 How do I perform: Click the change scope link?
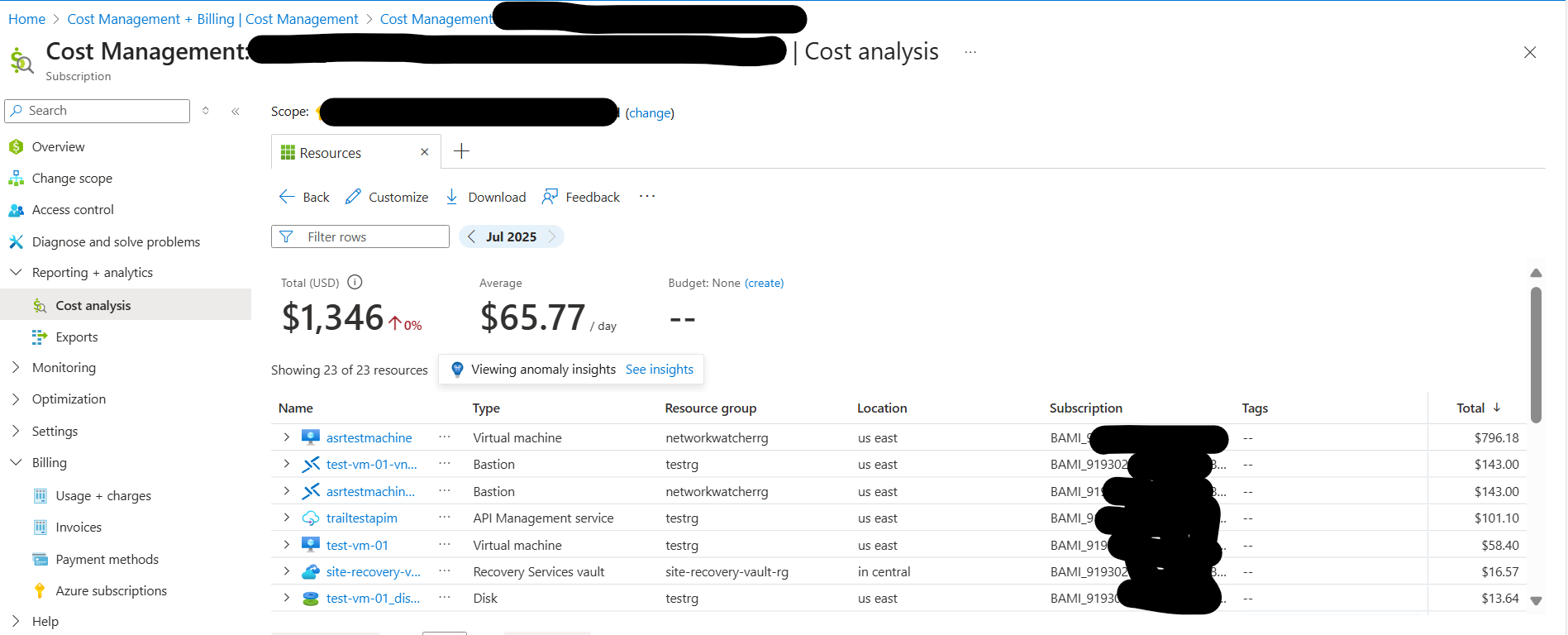650,112
